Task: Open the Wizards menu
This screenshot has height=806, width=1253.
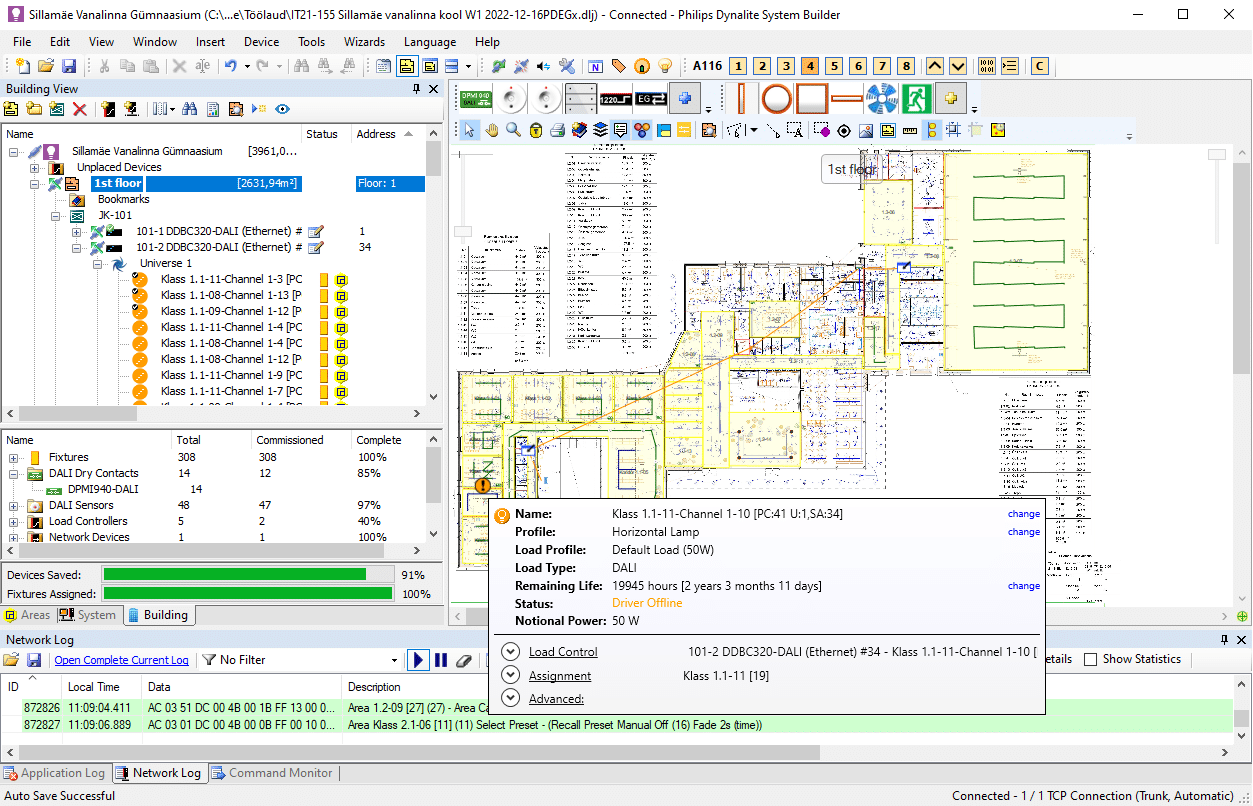Action: click(364, 42)
